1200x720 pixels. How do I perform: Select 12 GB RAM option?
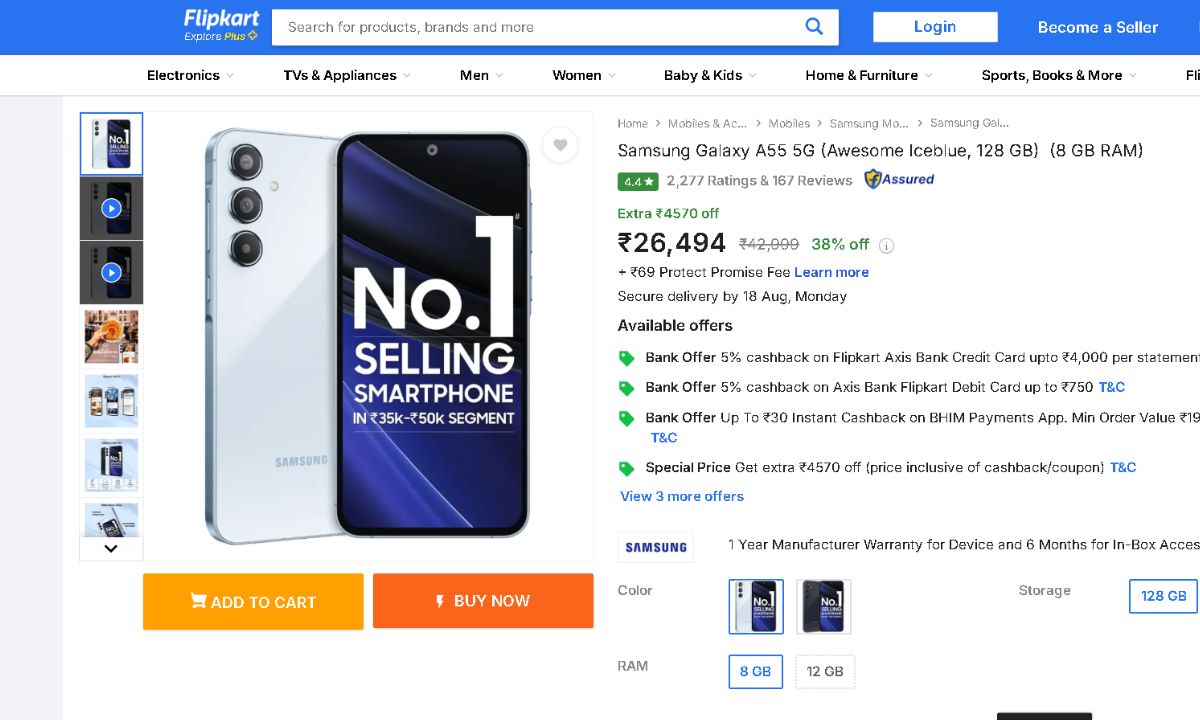(825, 671)
